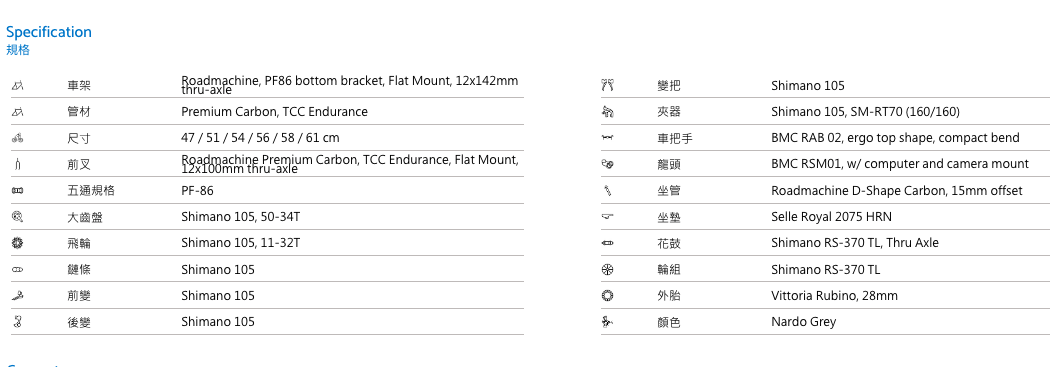Select the tyre icon next to 外胎
The height and width of the screenshot is (367, 1050).
(x=607, y=295)
